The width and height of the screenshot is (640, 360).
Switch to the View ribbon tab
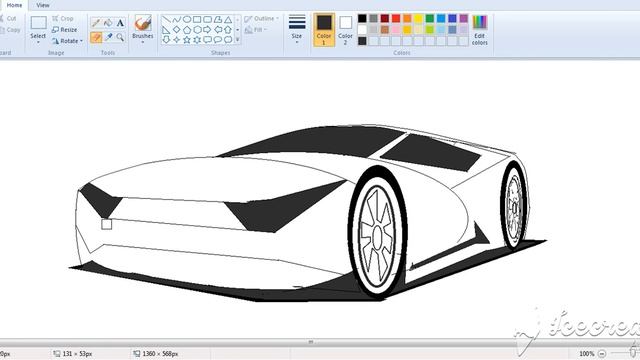(x=43, y=5)
